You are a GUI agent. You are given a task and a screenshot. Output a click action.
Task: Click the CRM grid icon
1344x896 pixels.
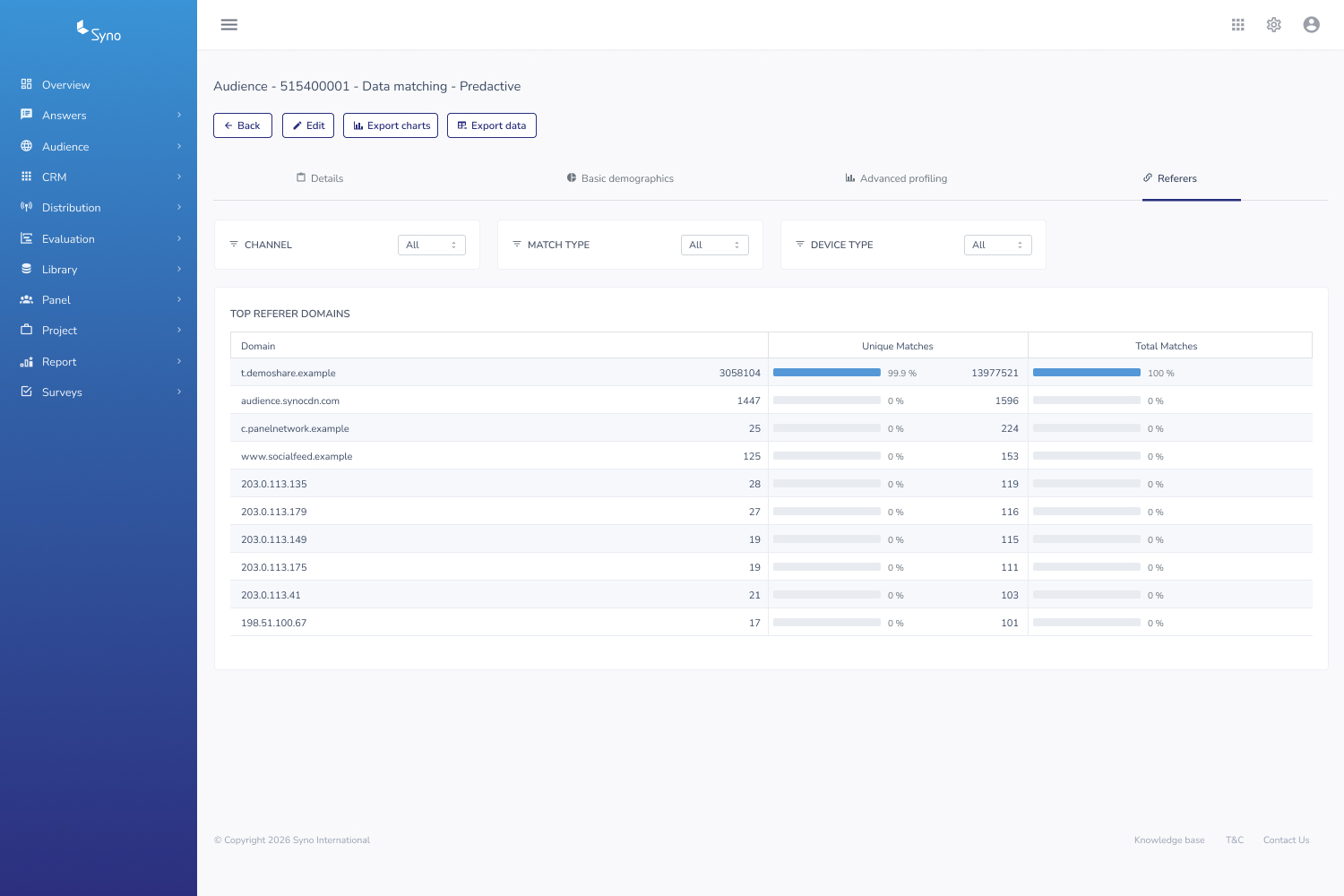click(26, 177)
